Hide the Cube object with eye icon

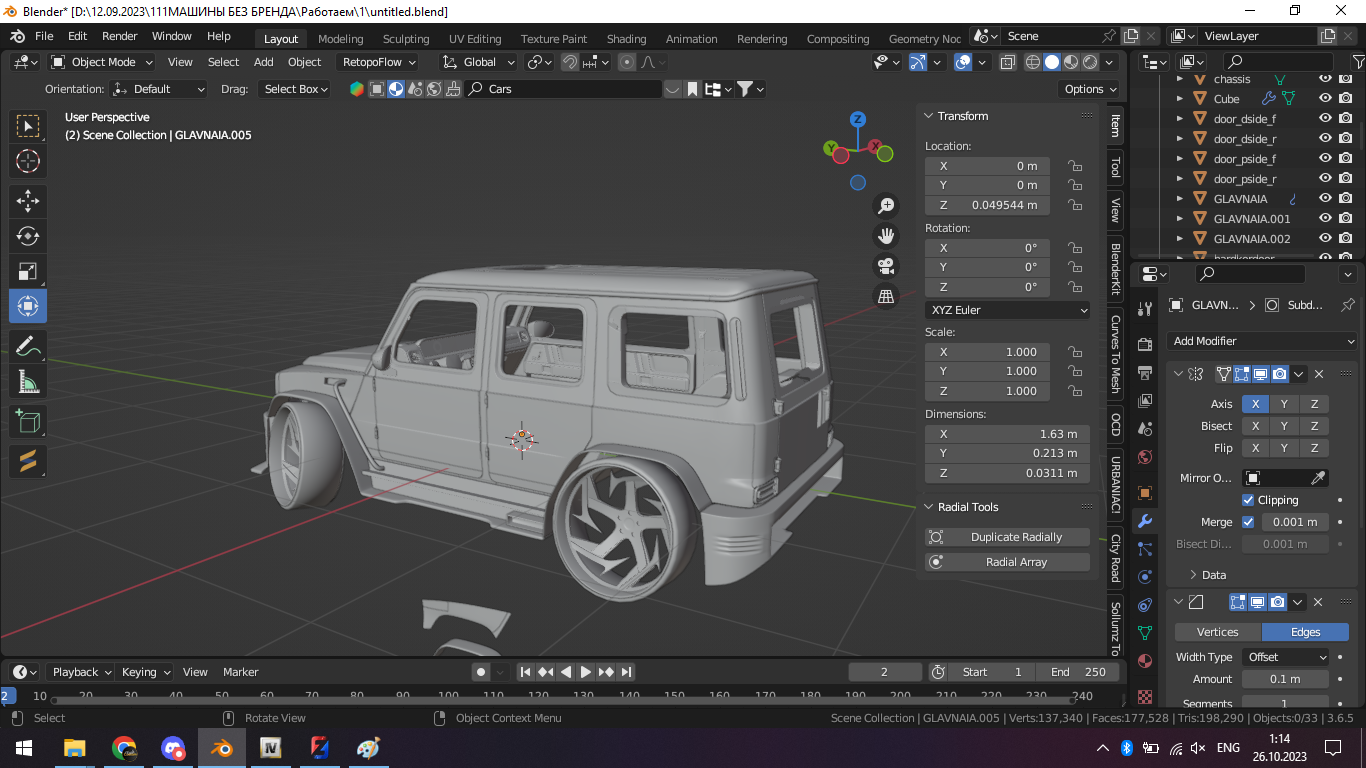click(x=1325, y=99)
